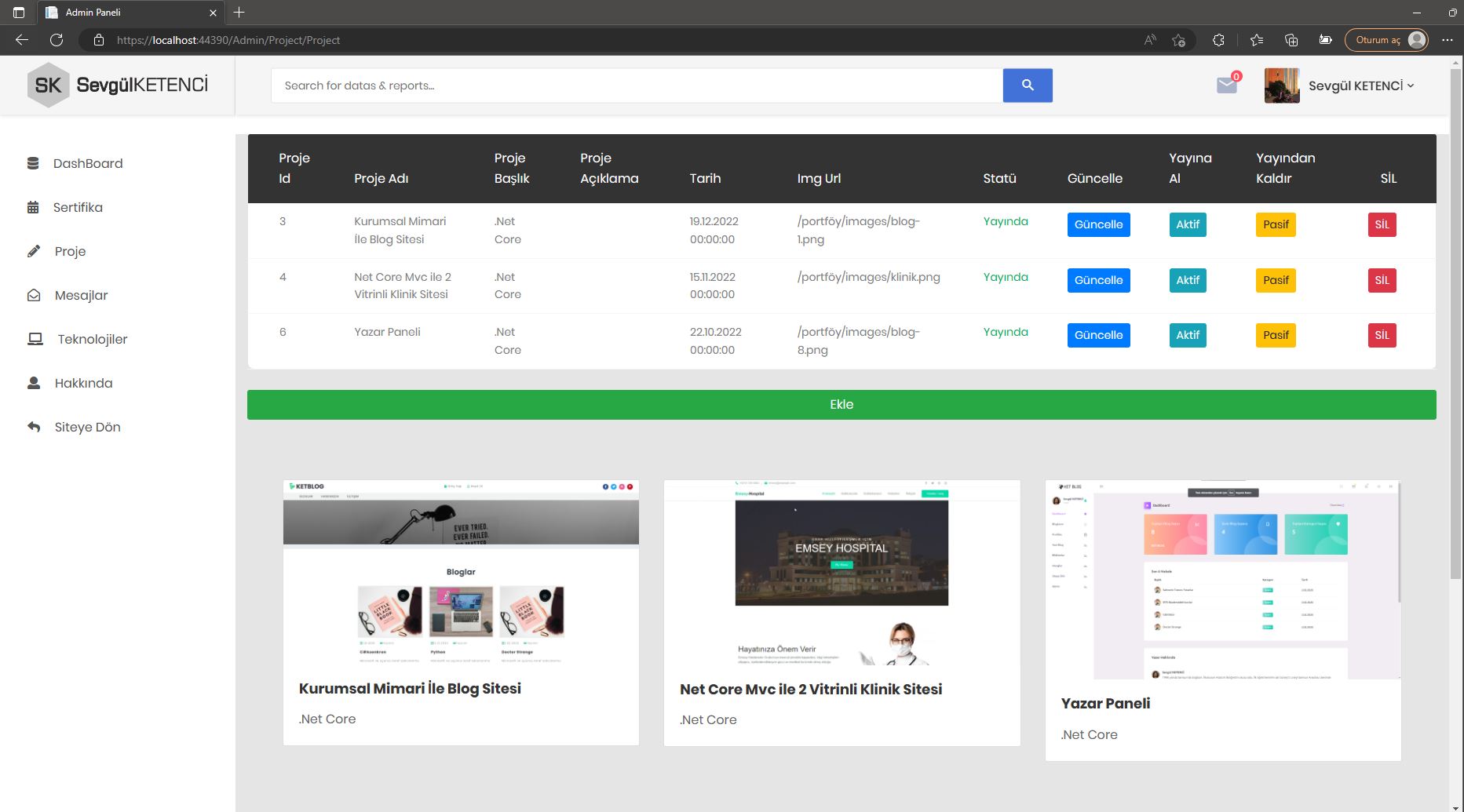Open the browser settings three-dots menu
The height and width of the screenshot is (812, 1464).
tap(1448, 40)
